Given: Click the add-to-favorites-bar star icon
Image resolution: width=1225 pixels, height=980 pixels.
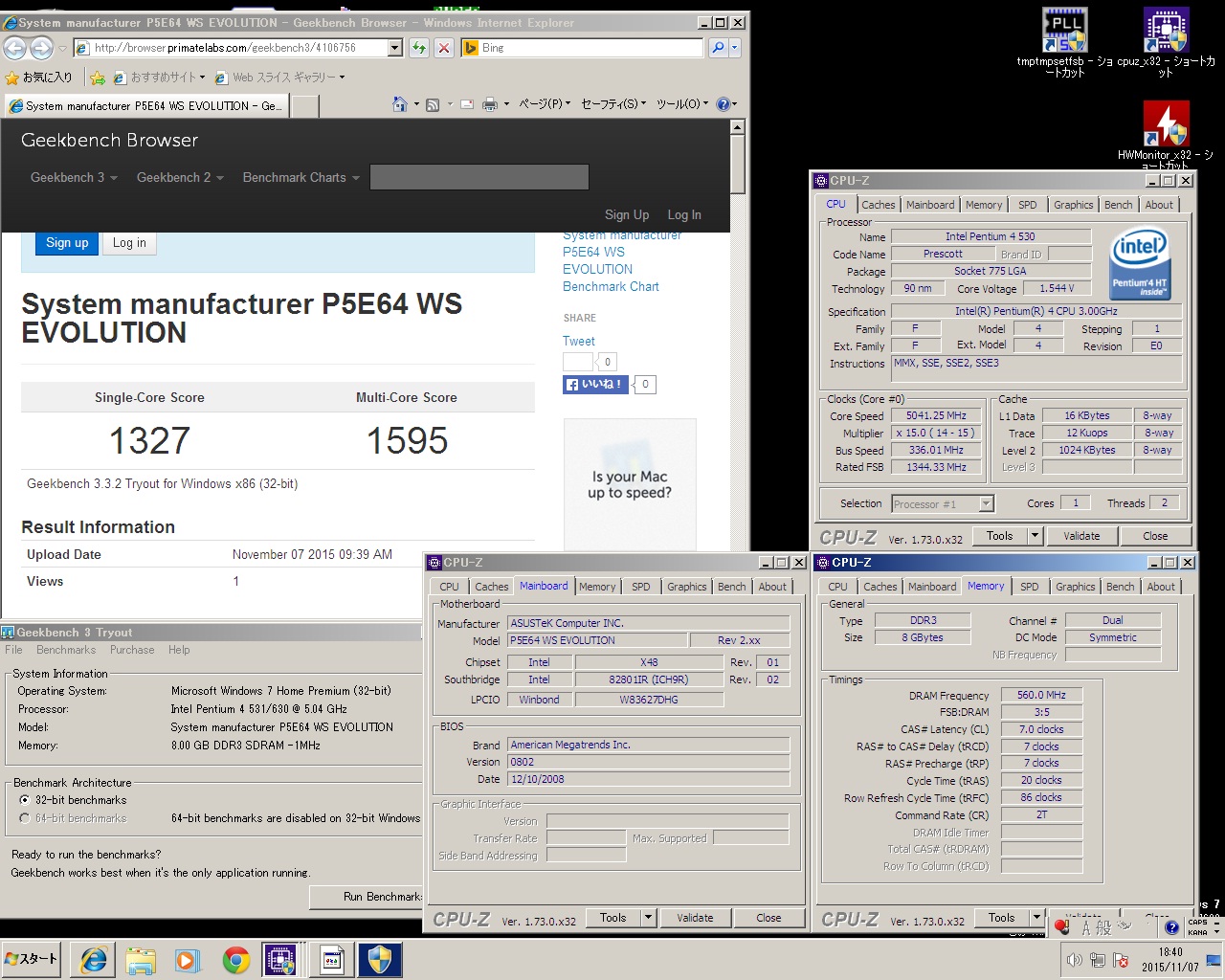Looking at the screenshot, I should click(x=98, y=78).
